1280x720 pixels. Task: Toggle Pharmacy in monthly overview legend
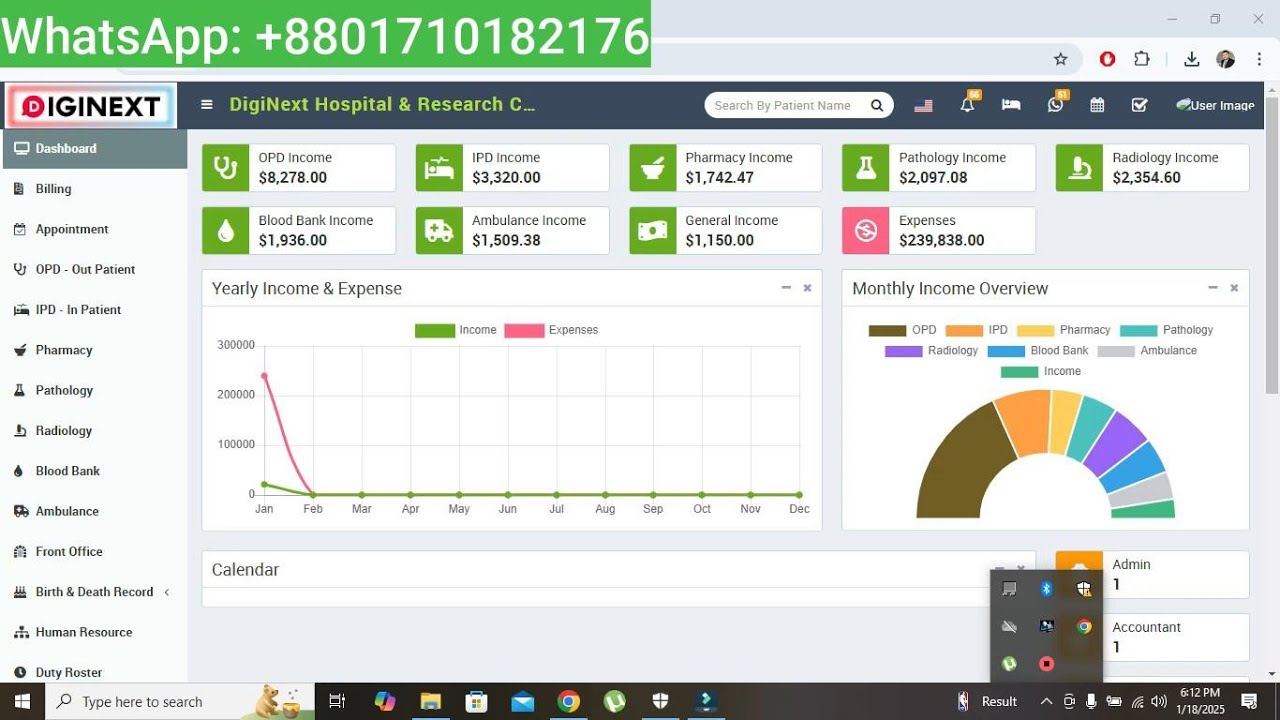tap(1063, 330)
